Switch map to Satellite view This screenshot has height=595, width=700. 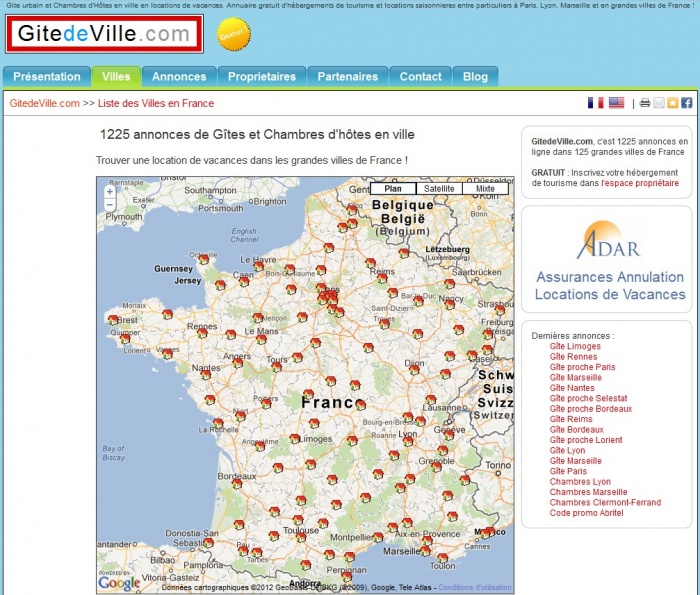(439, 189)
